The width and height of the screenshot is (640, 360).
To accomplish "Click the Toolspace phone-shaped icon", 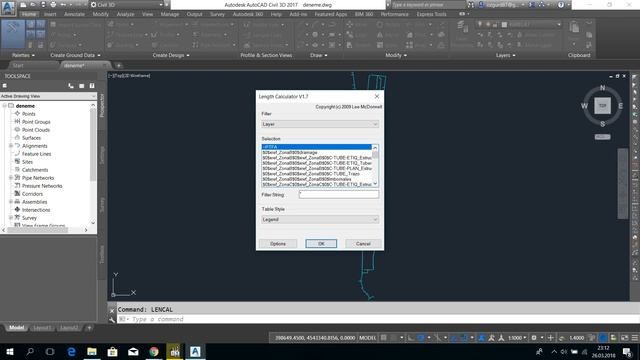I will tap(71, 86).
